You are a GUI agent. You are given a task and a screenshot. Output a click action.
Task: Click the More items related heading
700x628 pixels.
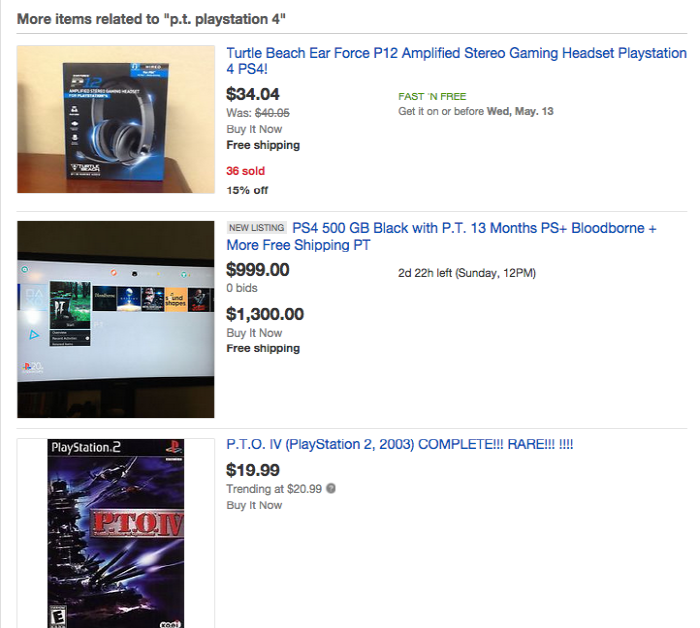(151, 19)
